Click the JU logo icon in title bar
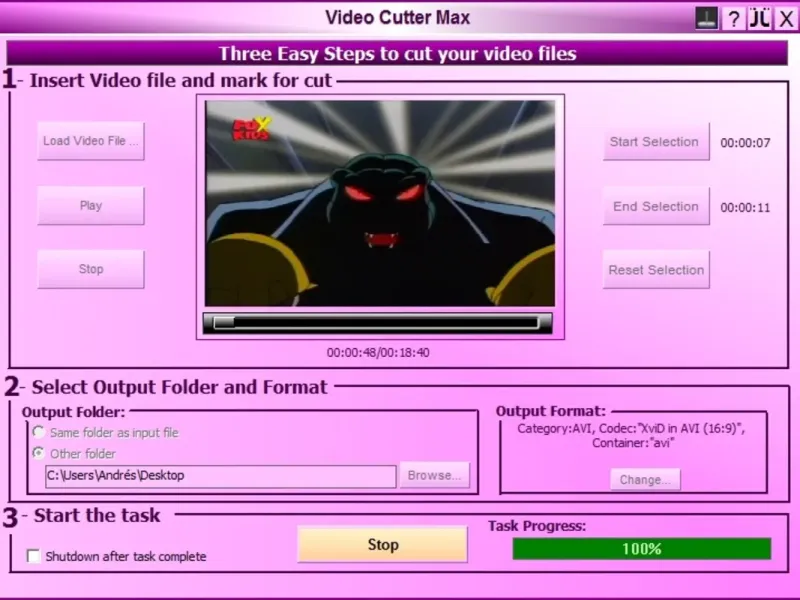 point(760,18)
